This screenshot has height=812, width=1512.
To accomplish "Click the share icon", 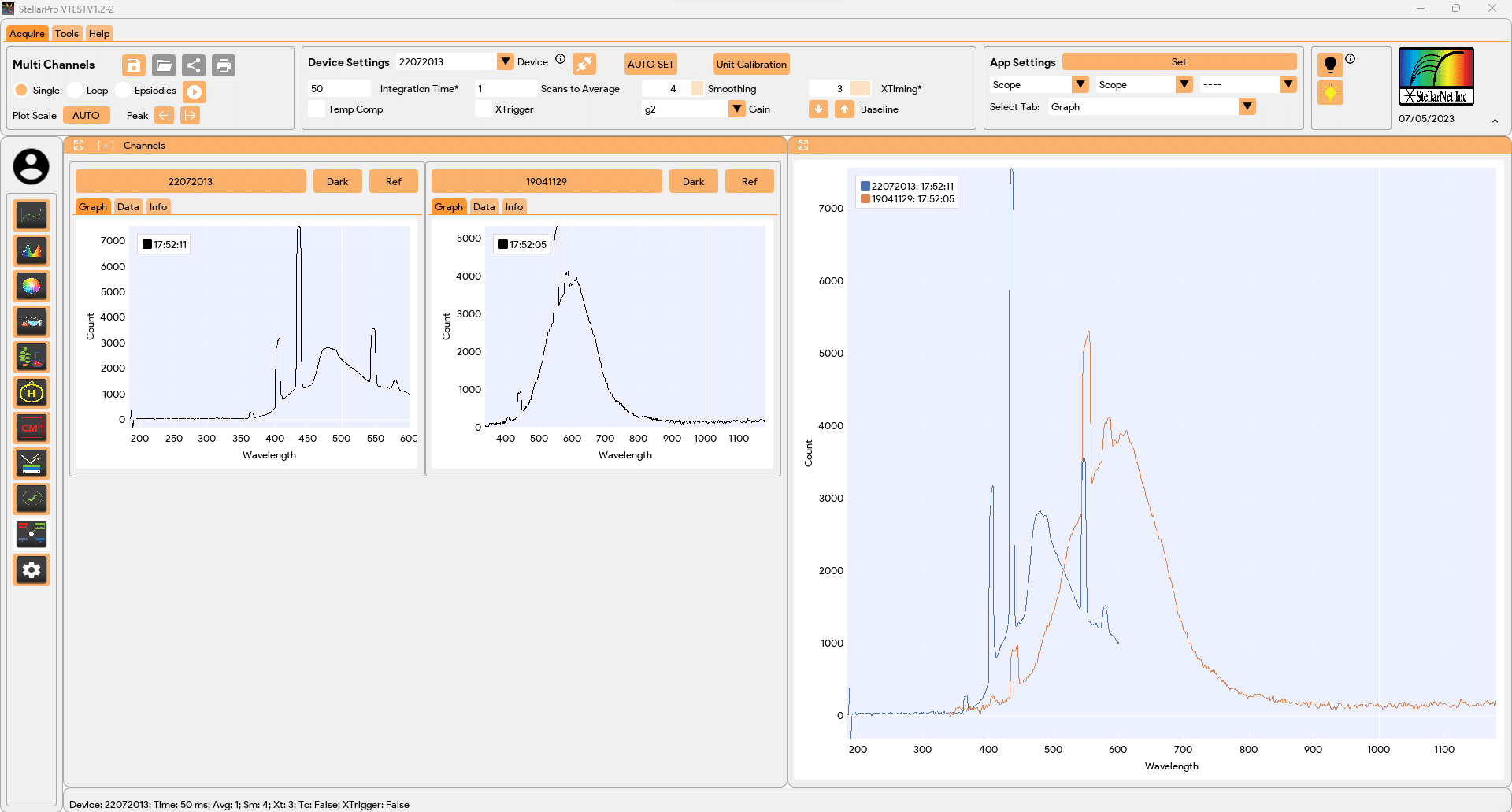I will (x=194, y=65).
